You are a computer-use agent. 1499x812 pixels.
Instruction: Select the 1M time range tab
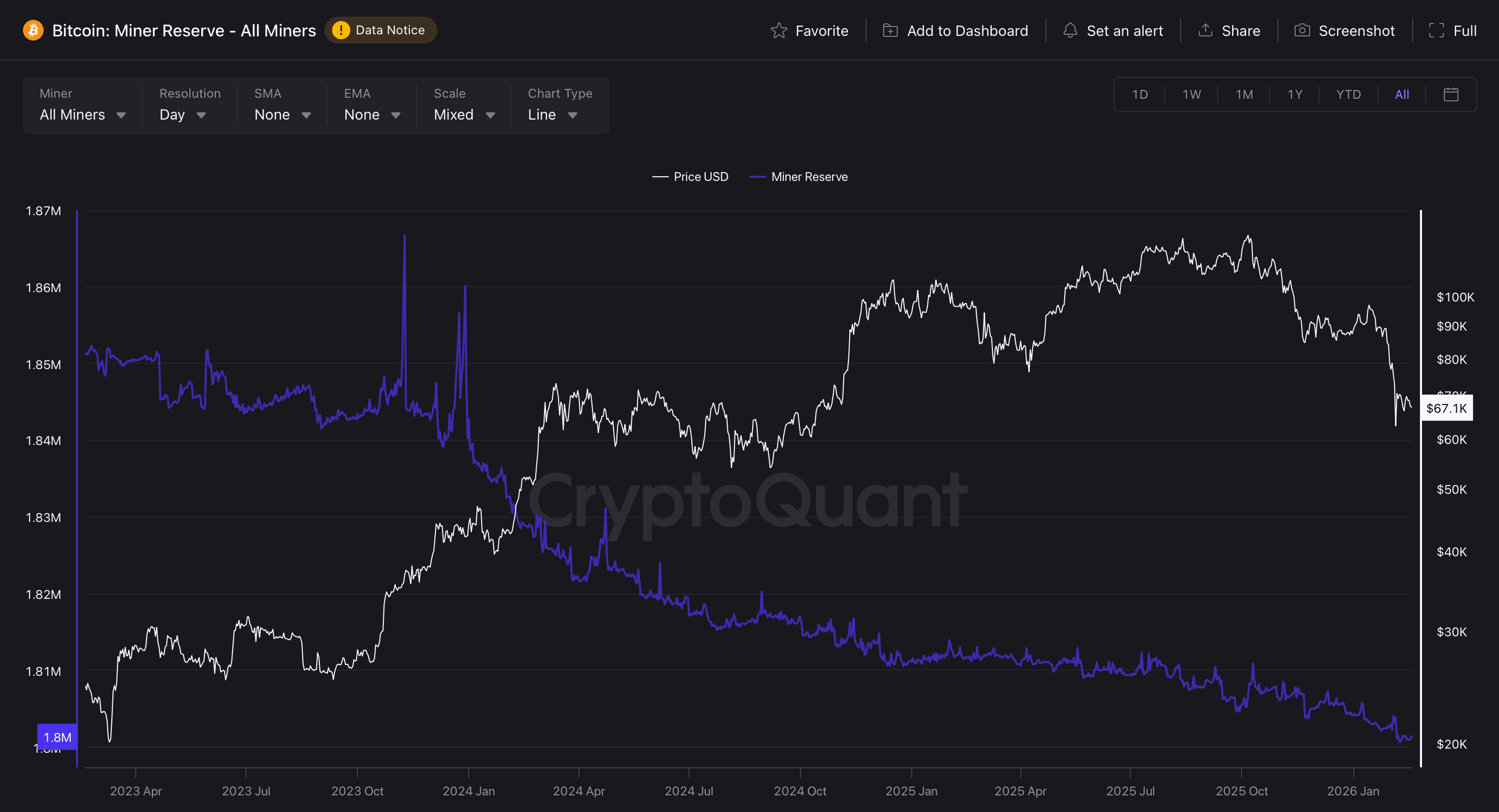click(1244, 94)
